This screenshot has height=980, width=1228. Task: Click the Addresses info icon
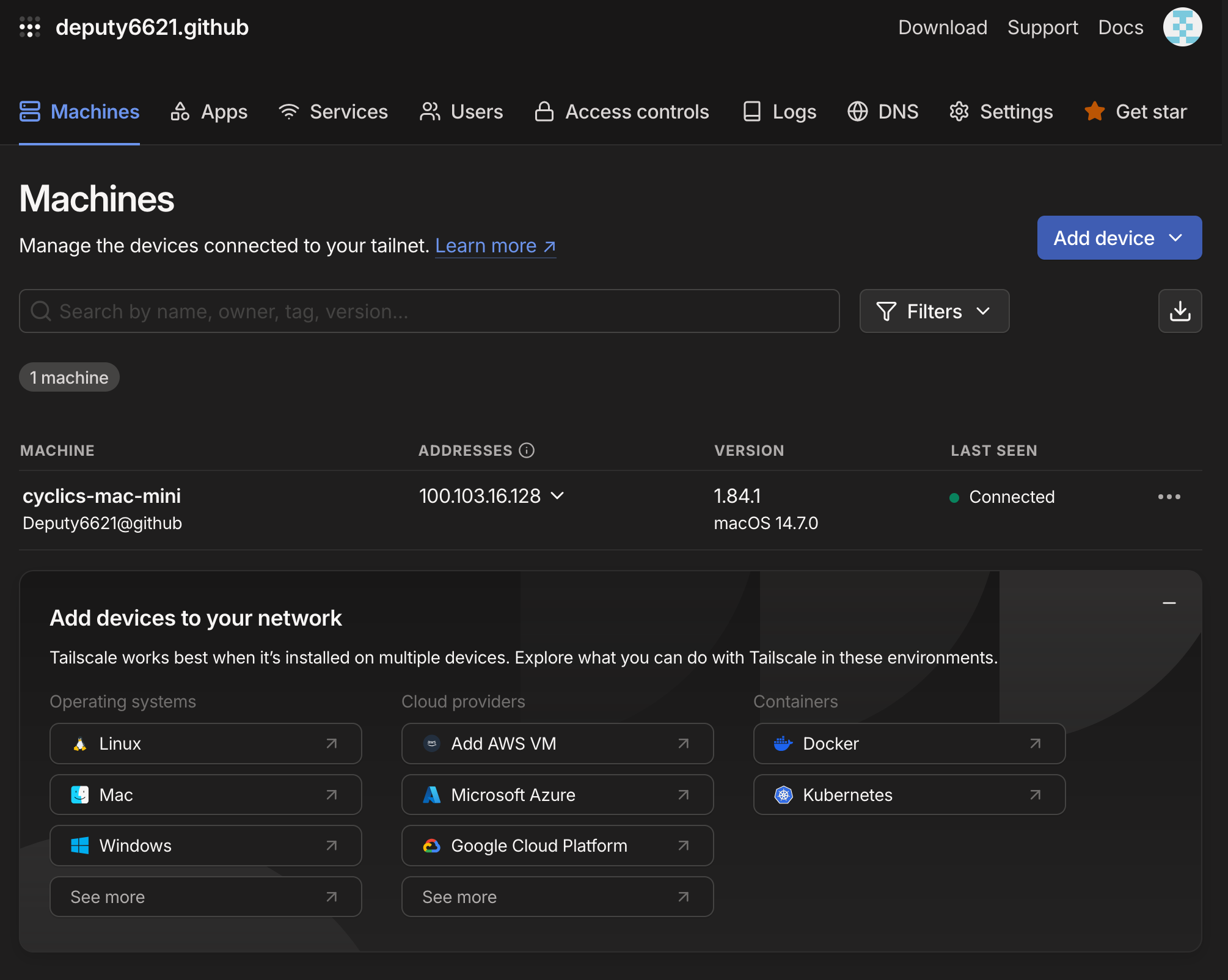pos(527,450)
